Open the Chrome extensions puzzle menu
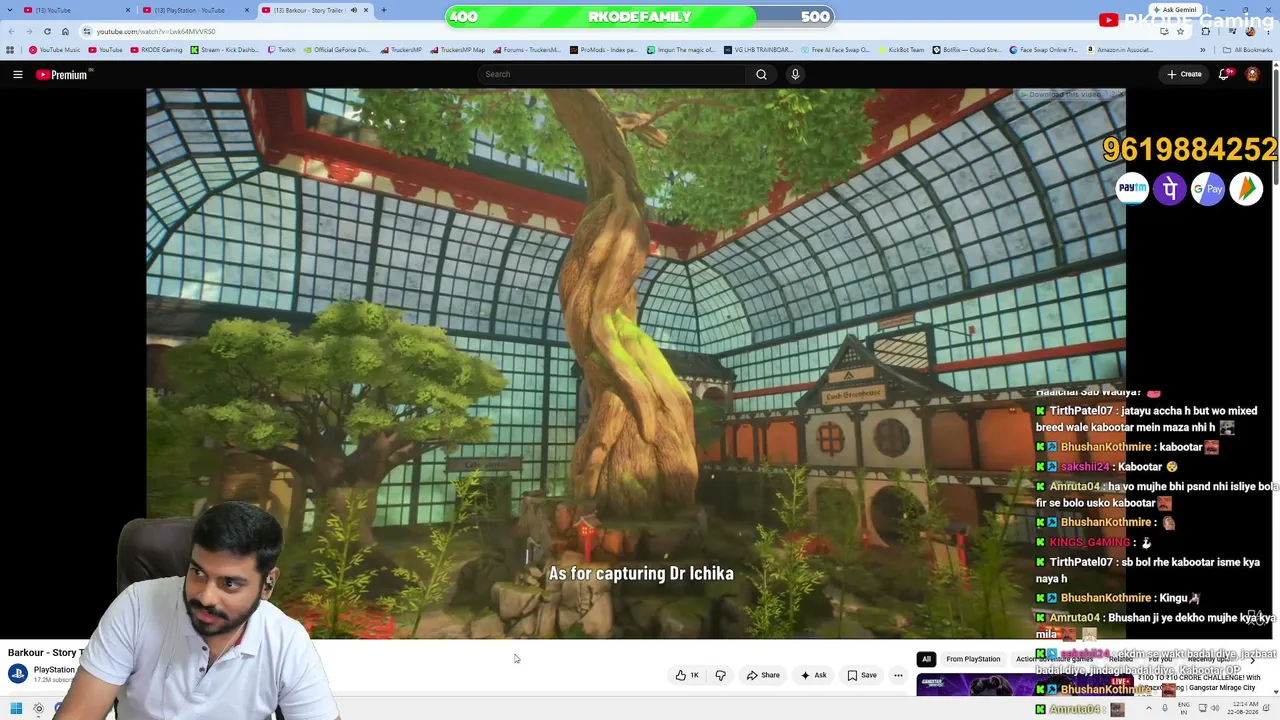The height and width of the screenshot is (720, 1280). pyautogui.click(x=1205, y=31)
